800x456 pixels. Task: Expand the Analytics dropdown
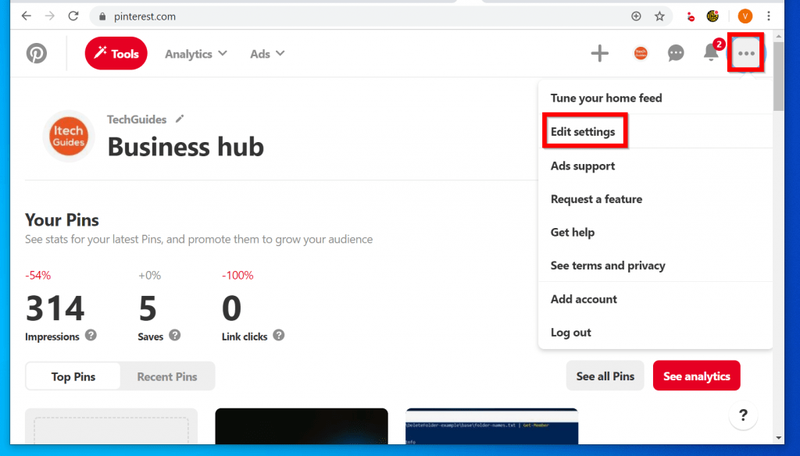[195, 54]
